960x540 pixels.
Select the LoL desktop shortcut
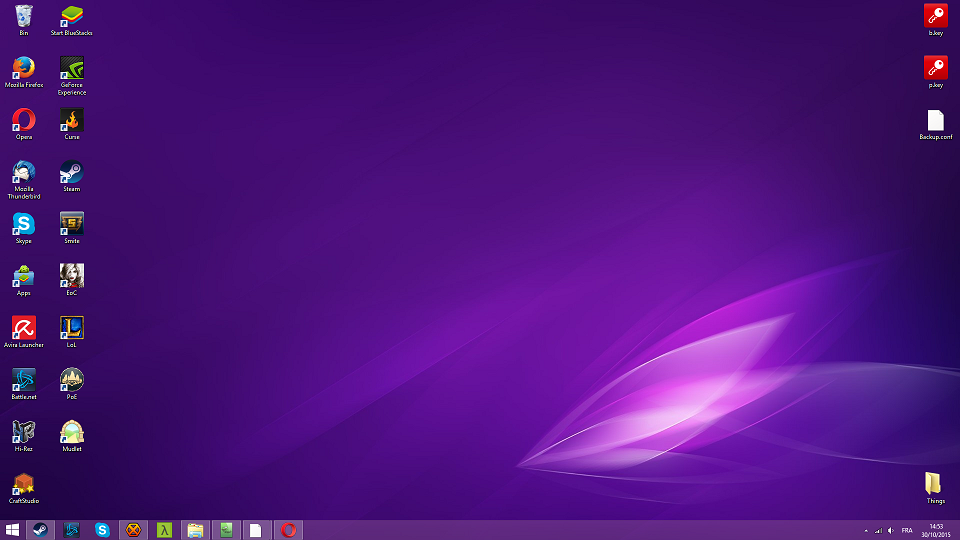[72, 327]
